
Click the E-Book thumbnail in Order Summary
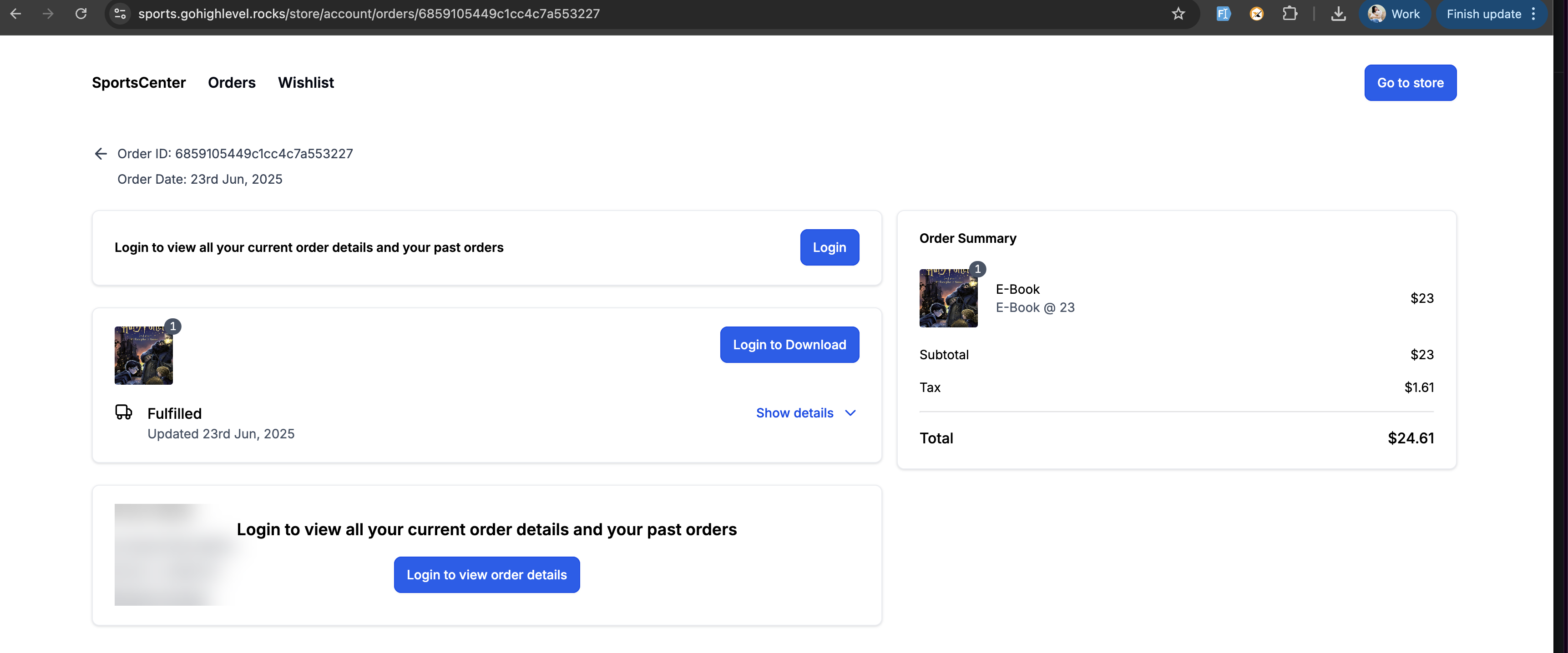pos(948,298)
